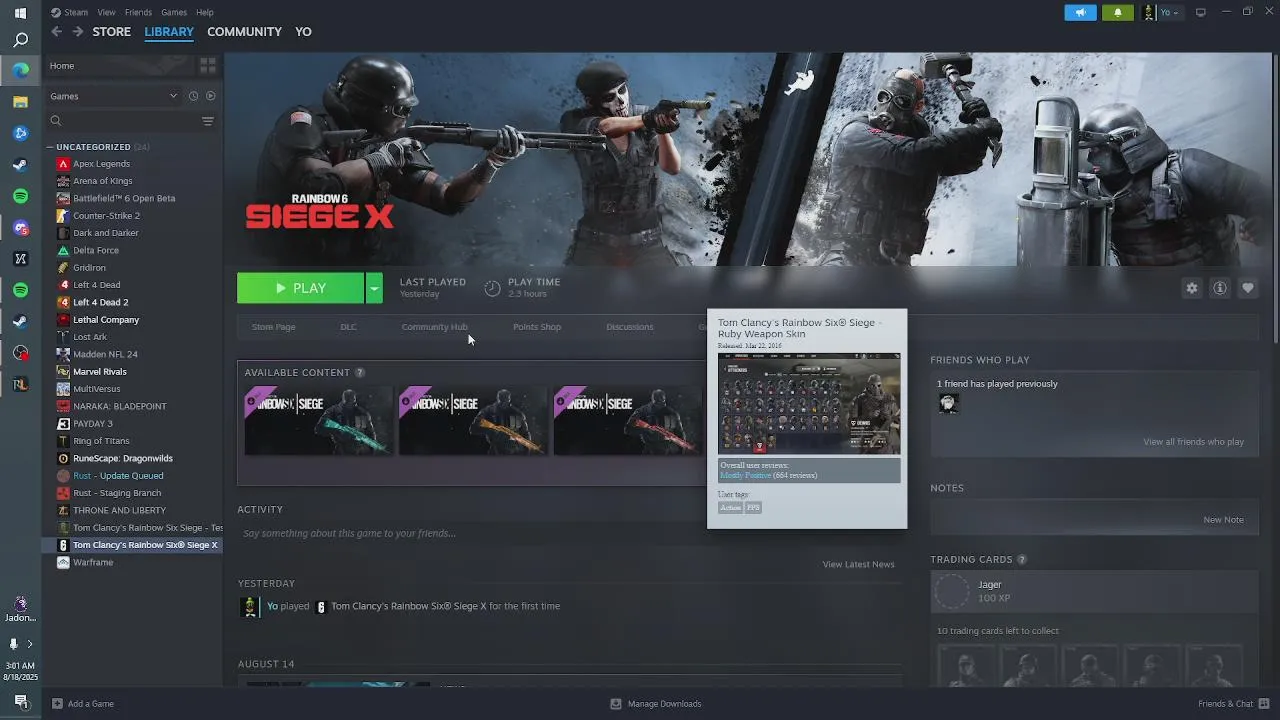The width and height of the screenshot is (1280, 720).
Task: Sort library by recent activity clock icon
Action: click(194, 96)
